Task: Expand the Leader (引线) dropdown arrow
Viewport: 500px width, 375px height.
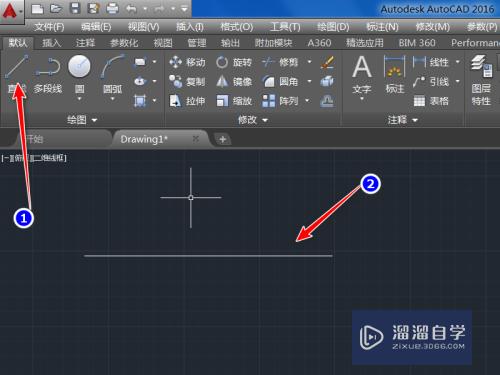Action: coord(458,81)
